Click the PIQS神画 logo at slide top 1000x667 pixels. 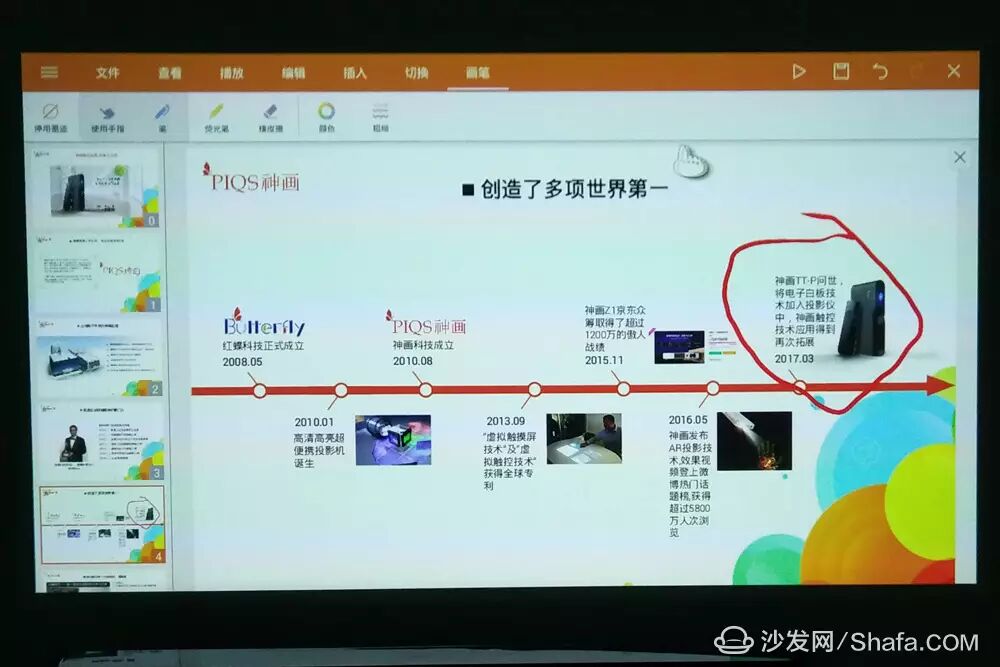point(251,179)
